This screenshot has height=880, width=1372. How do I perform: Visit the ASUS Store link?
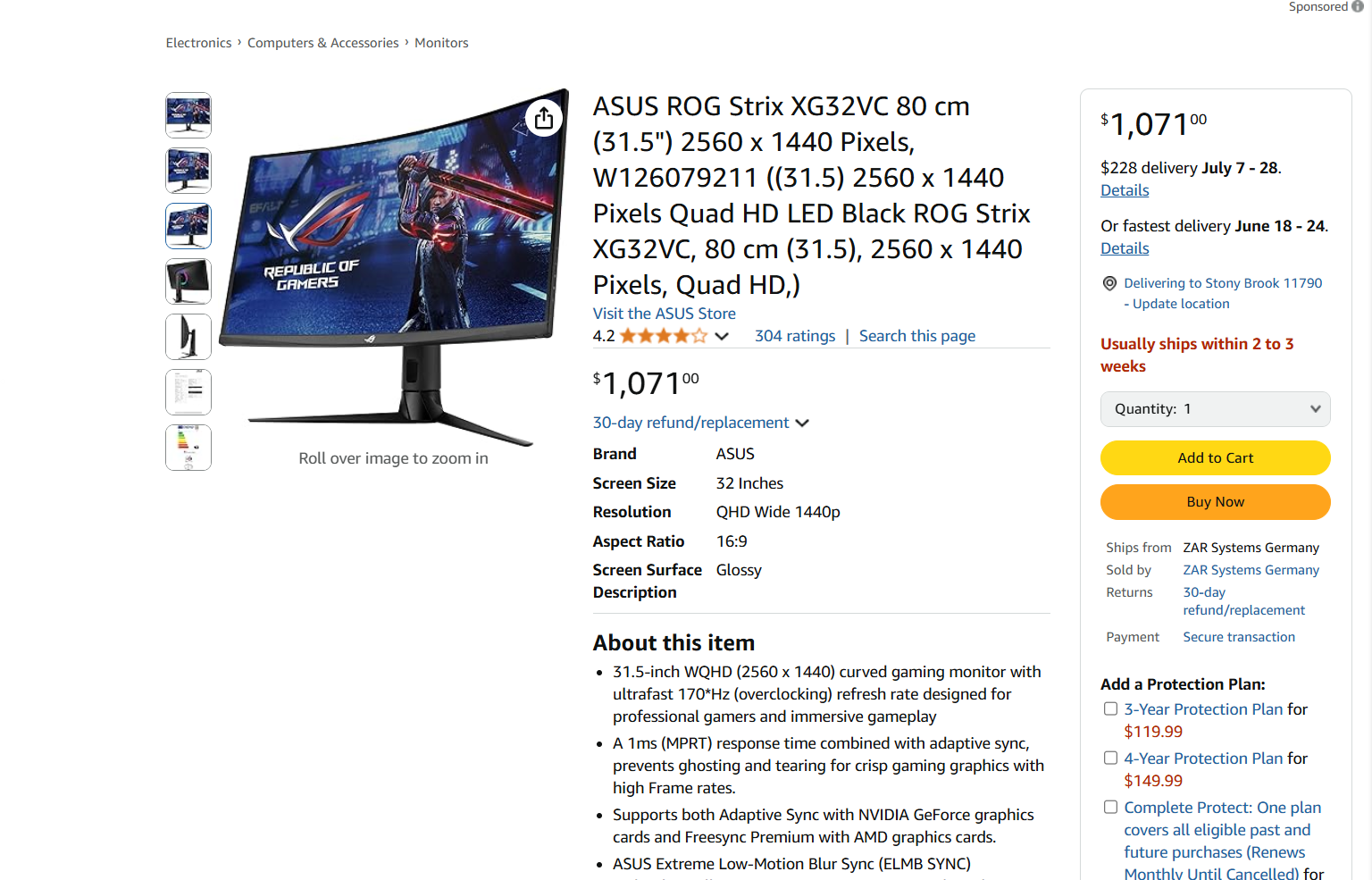coord(665,314)
